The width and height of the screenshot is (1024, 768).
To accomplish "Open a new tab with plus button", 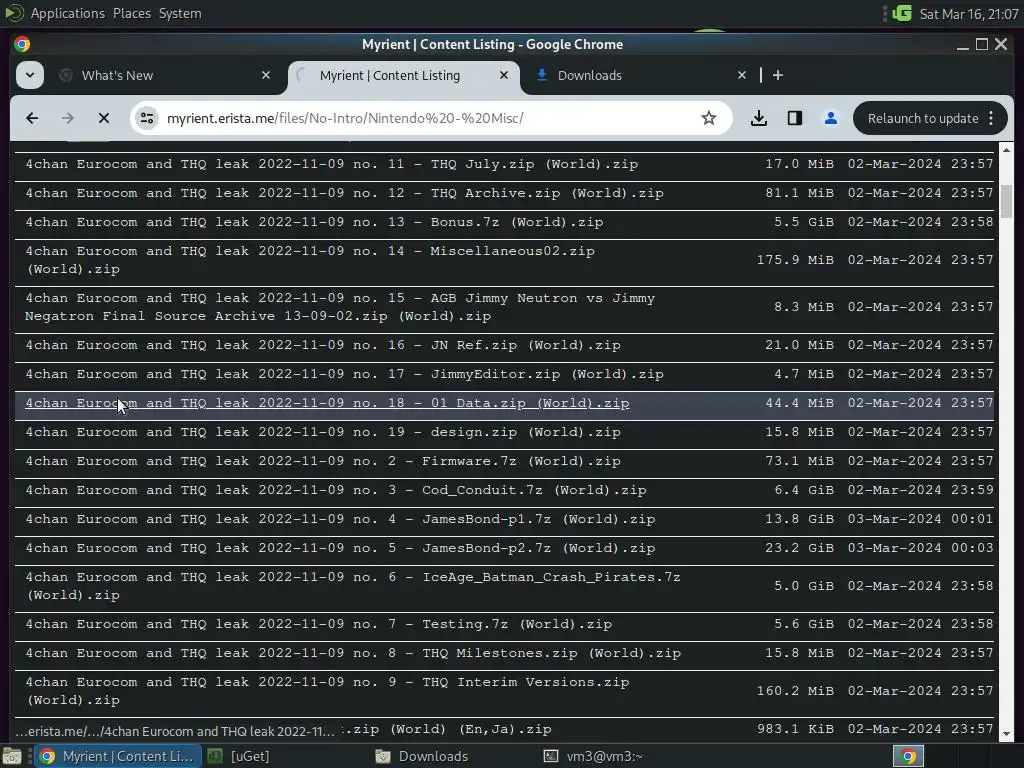I will point(778,75).
